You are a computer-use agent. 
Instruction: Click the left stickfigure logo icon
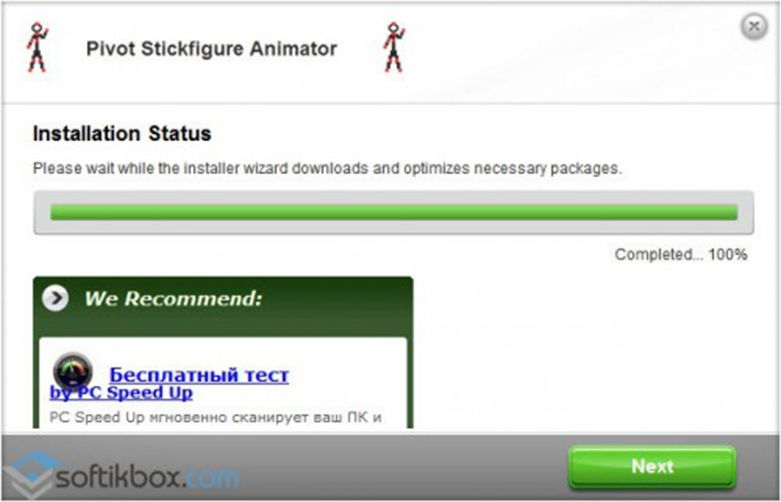click(38, 48)
